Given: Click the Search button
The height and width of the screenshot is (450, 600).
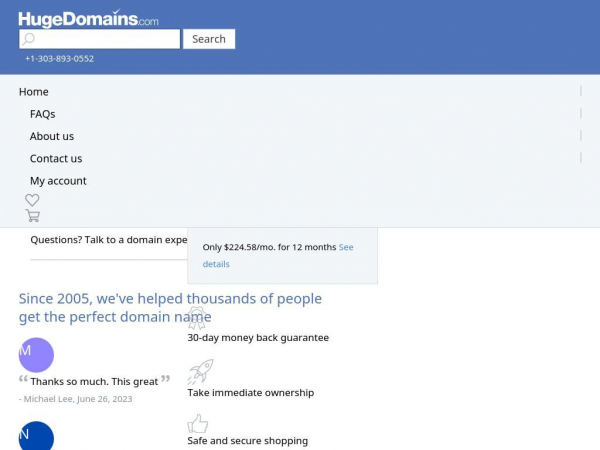Looking at the screenshot, I should (x=209, y=39).
